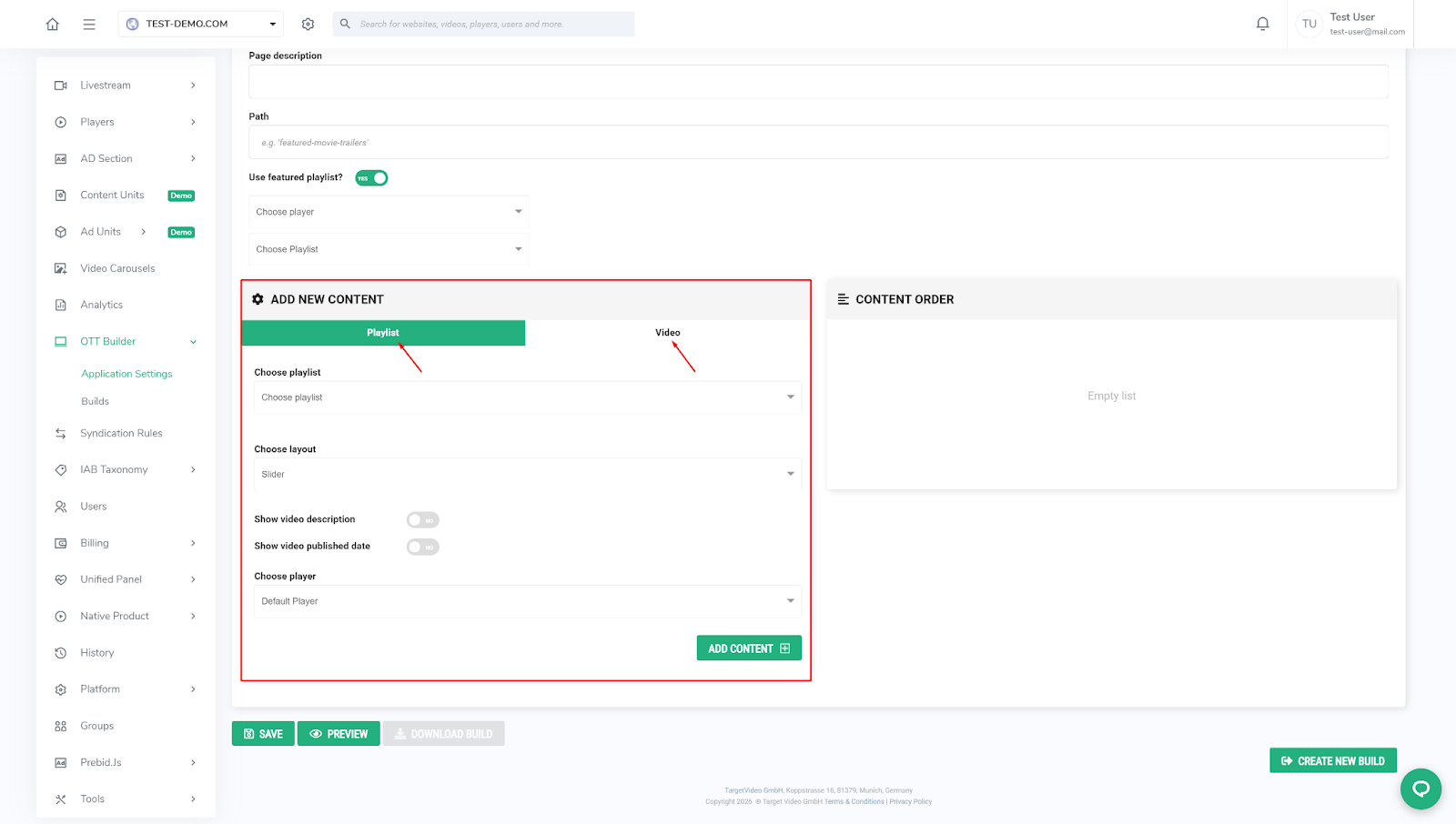The height and width of the screenshot is (824, 1456).
Task: Open the Choose layout Slider dropdown
Action: (527, 474)
